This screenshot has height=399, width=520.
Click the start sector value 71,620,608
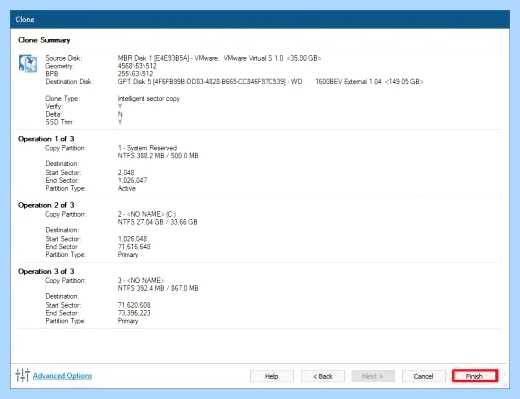click(x=134, y=305)
